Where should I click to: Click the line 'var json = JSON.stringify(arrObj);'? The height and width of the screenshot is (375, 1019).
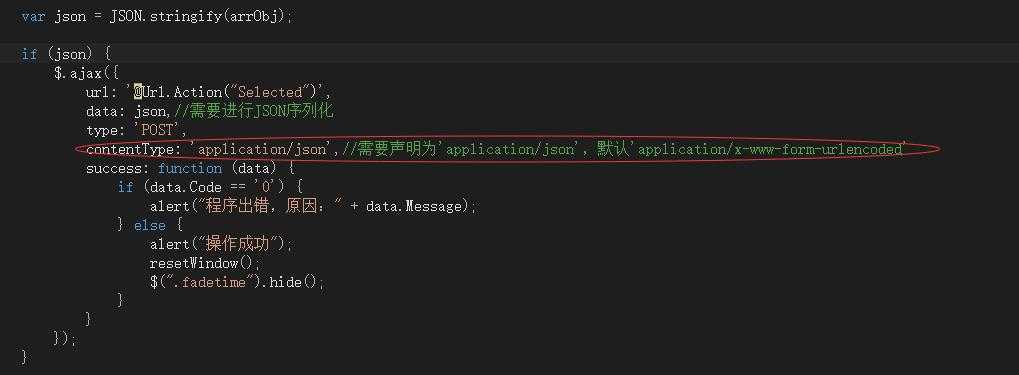pos(157,17)
